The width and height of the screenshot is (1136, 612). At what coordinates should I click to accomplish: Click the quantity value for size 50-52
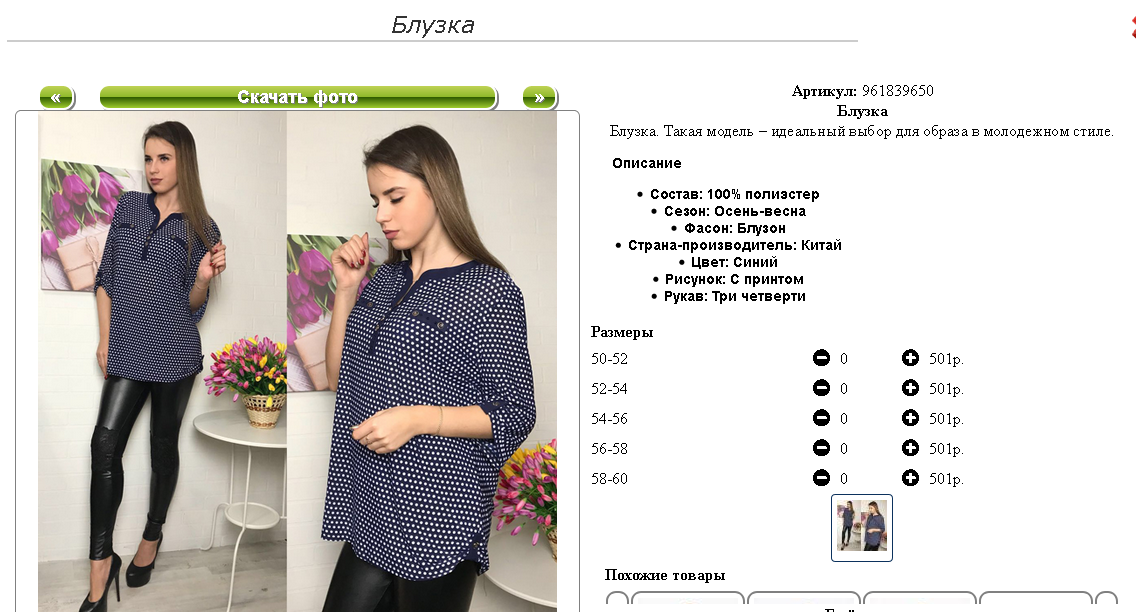coord(843,359)
